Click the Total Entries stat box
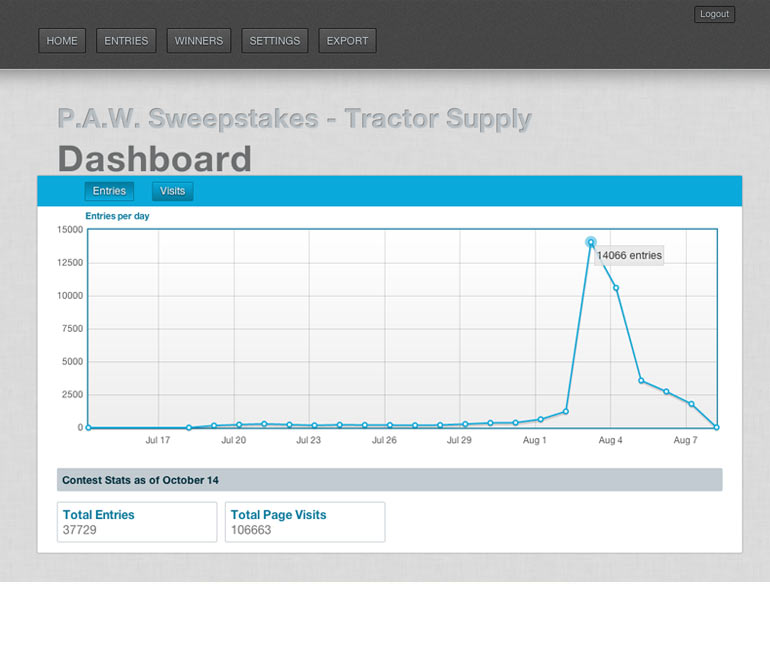The height and width of the screenshot is (660, 770). [x=137, y=522]
